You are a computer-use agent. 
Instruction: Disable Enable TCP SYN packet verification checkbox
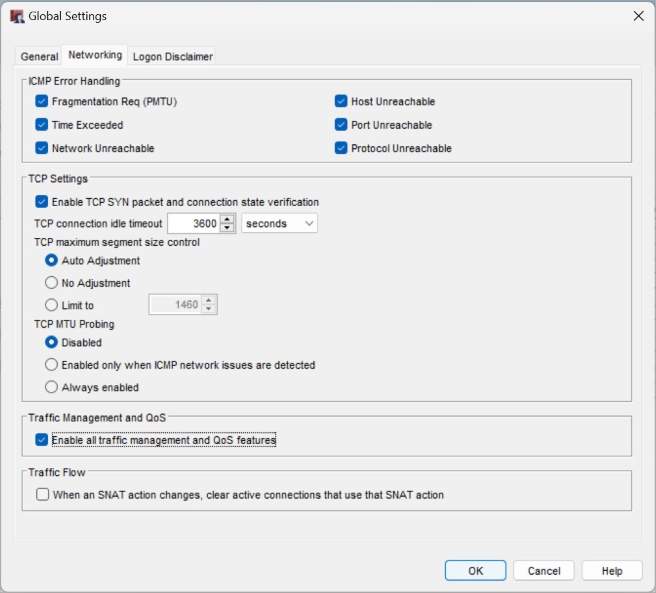(x=42, y=202)
